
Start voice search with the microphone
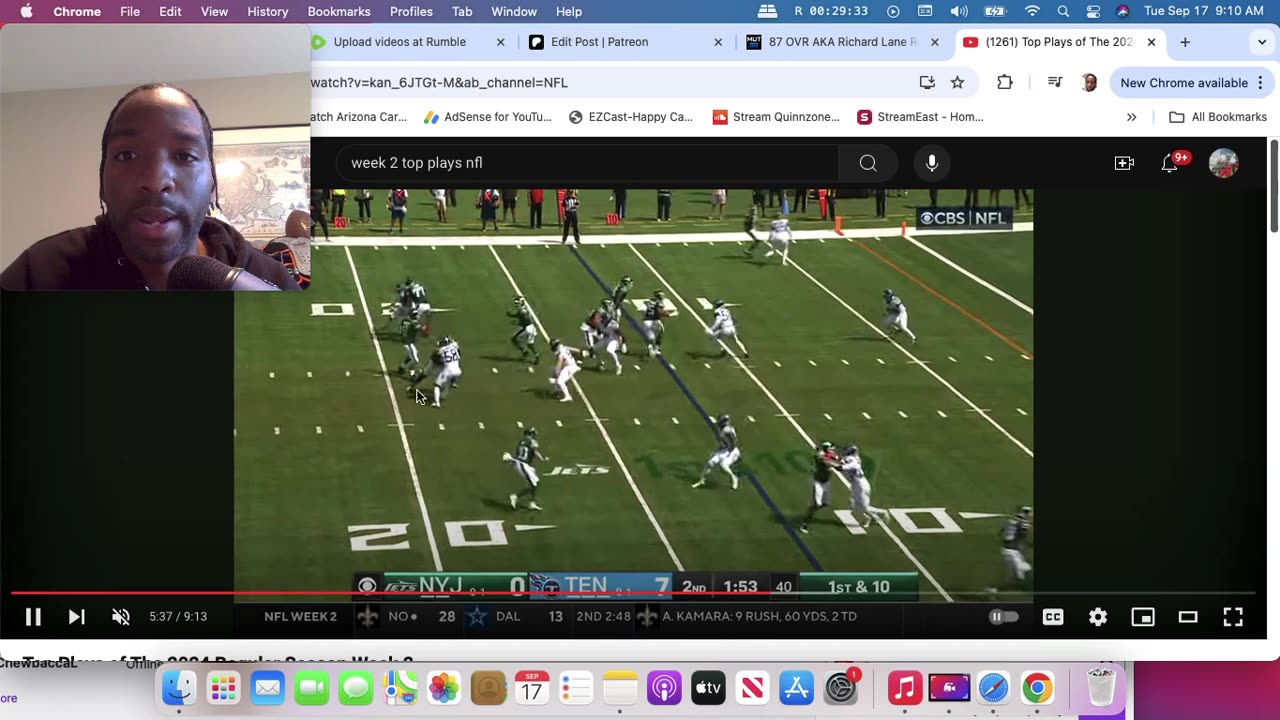(932, 163)
